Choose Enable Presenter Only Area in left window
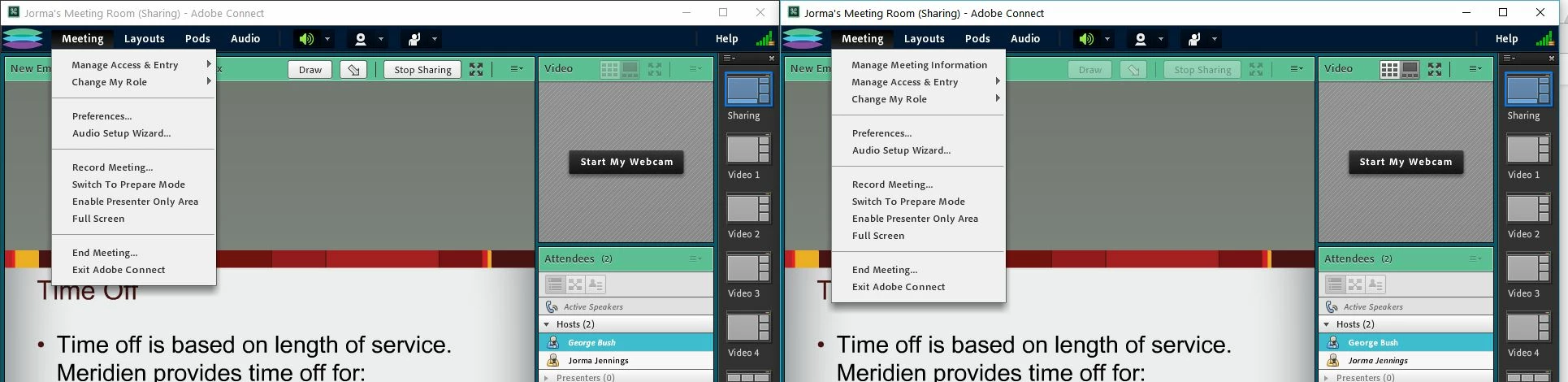The width and height of the screenshot is (1568, 382). pyautogui.click(x=134, y=202)
